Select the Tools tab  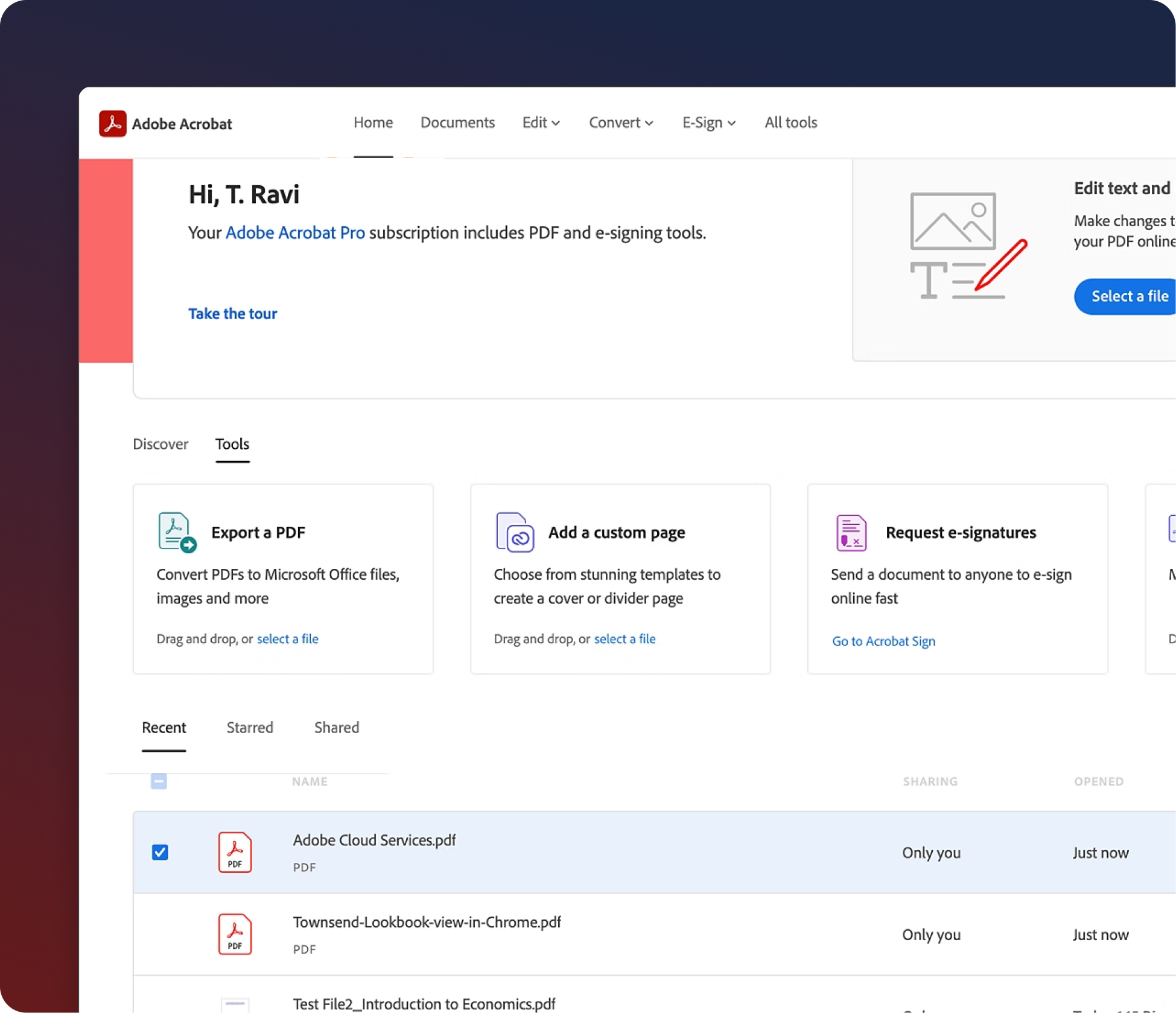(232, 444)
